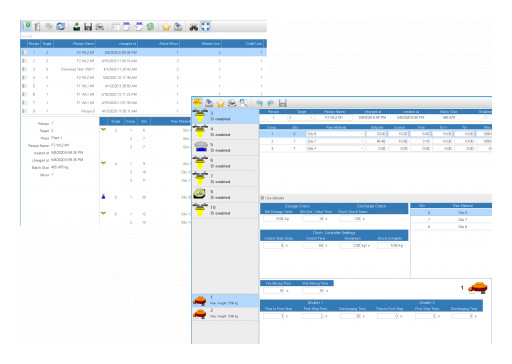This screenshot has height=364, width=512.
Task: Toggle enabled checkbox for scale 5
Action: click(212, 150)
